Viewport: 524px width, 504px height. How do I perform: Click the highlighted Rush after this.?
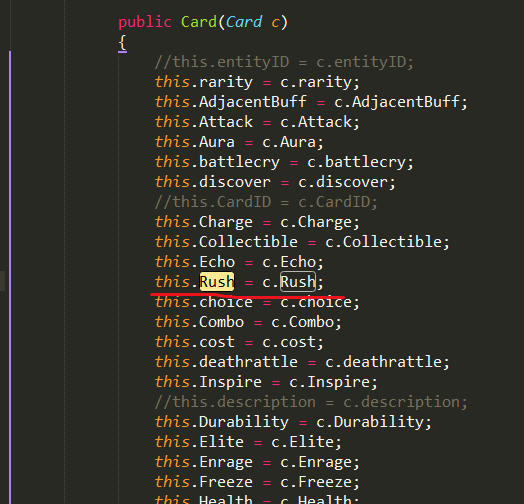[x=217, y=282]
